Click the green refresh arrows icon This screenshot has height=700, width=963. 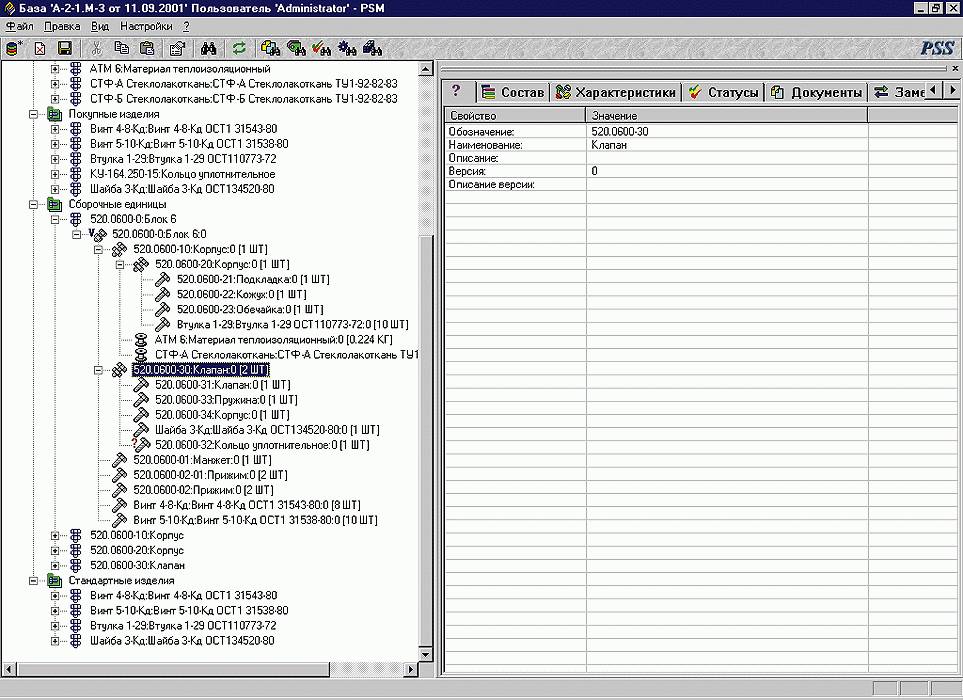pos(239,48)
